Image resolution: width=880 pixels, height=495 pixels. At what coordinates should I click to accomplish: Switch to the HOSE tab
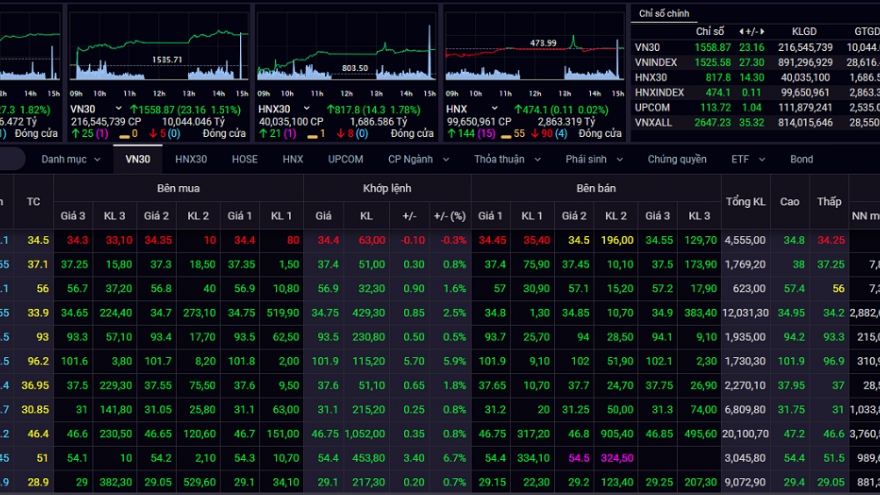pos(244,159)
